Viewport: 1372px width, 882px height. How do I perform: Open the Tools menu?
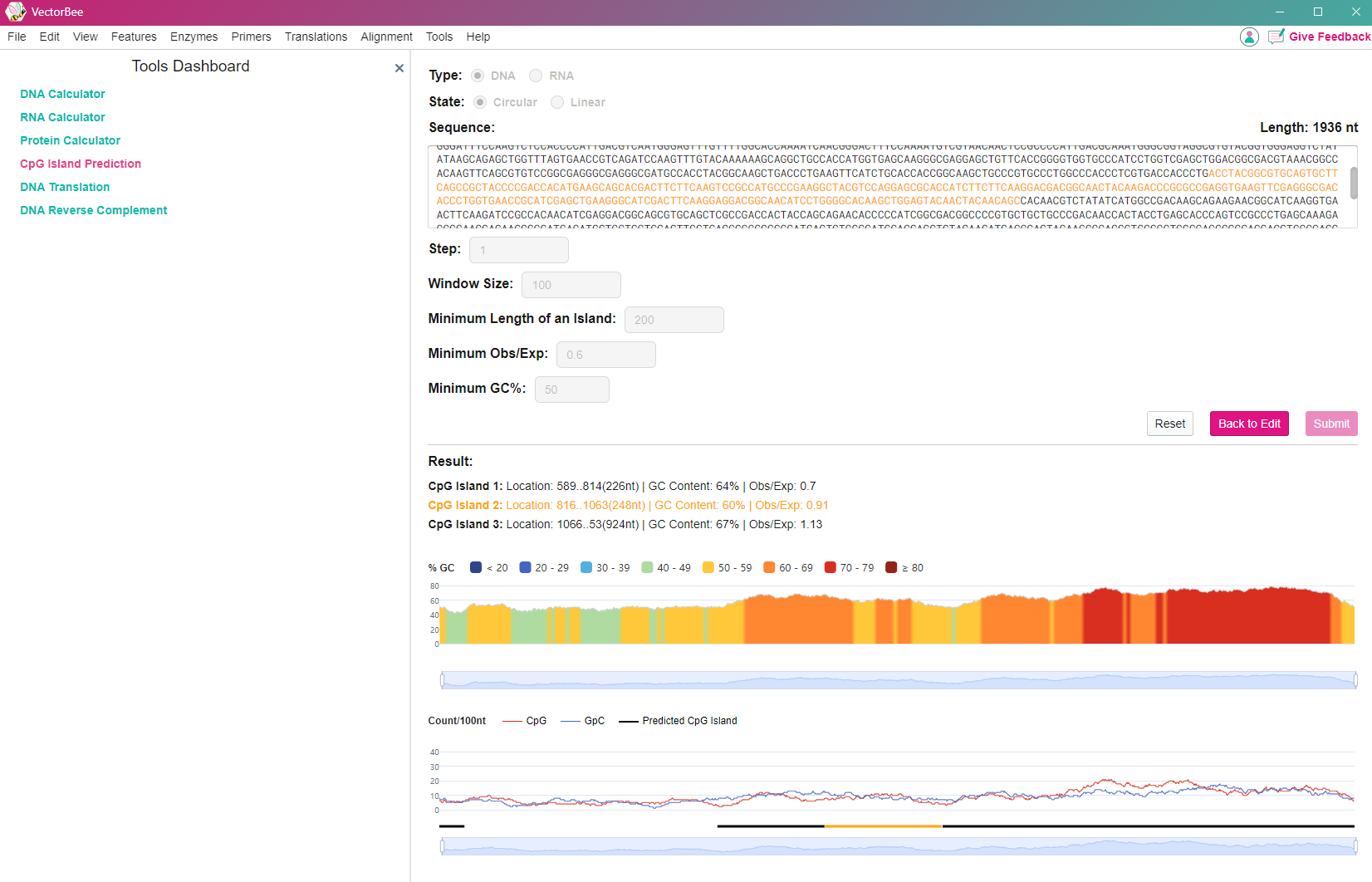(439, 37)
